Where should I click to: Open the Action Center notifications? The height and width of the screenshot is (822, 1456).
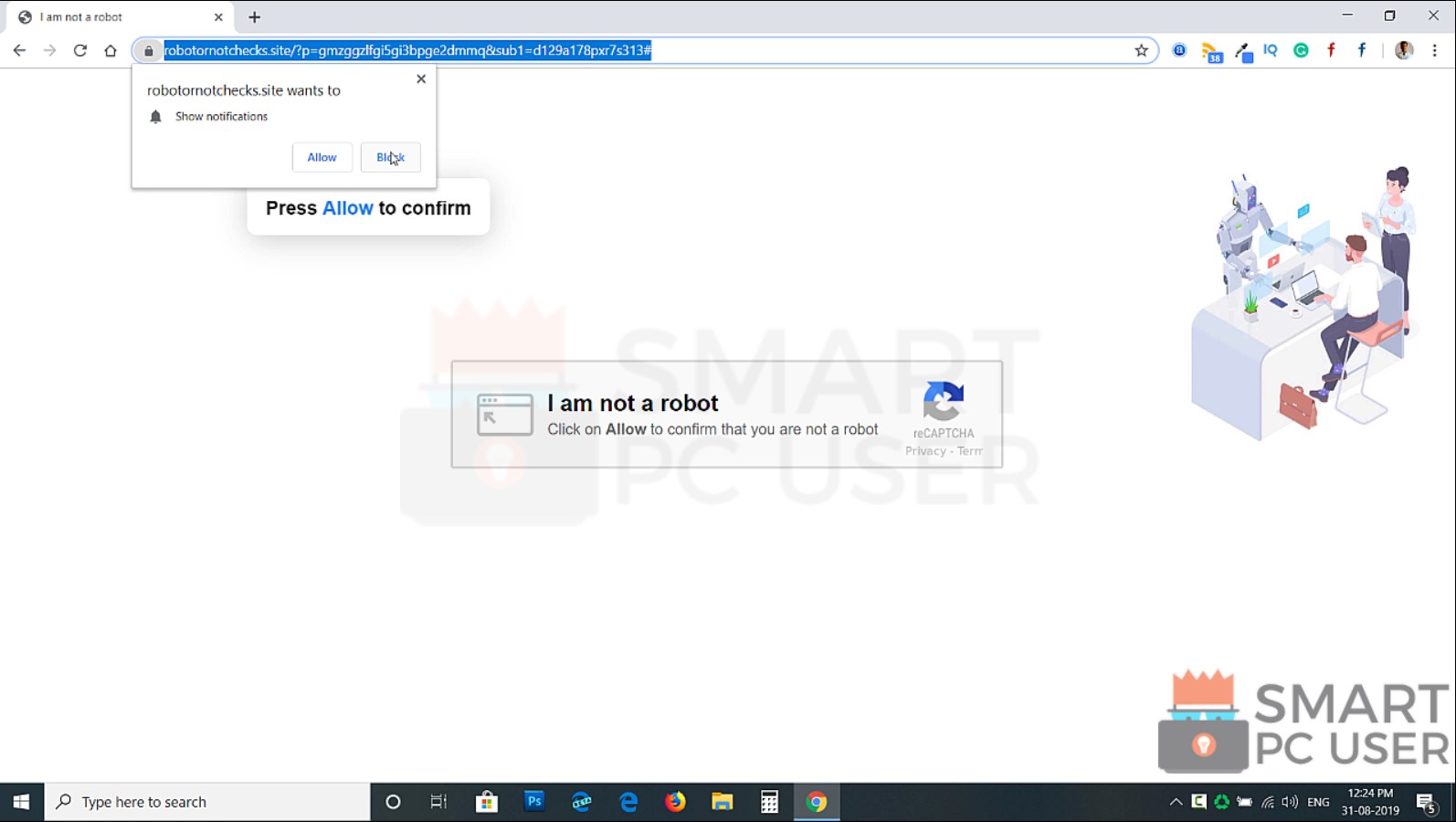(1428, 803)
